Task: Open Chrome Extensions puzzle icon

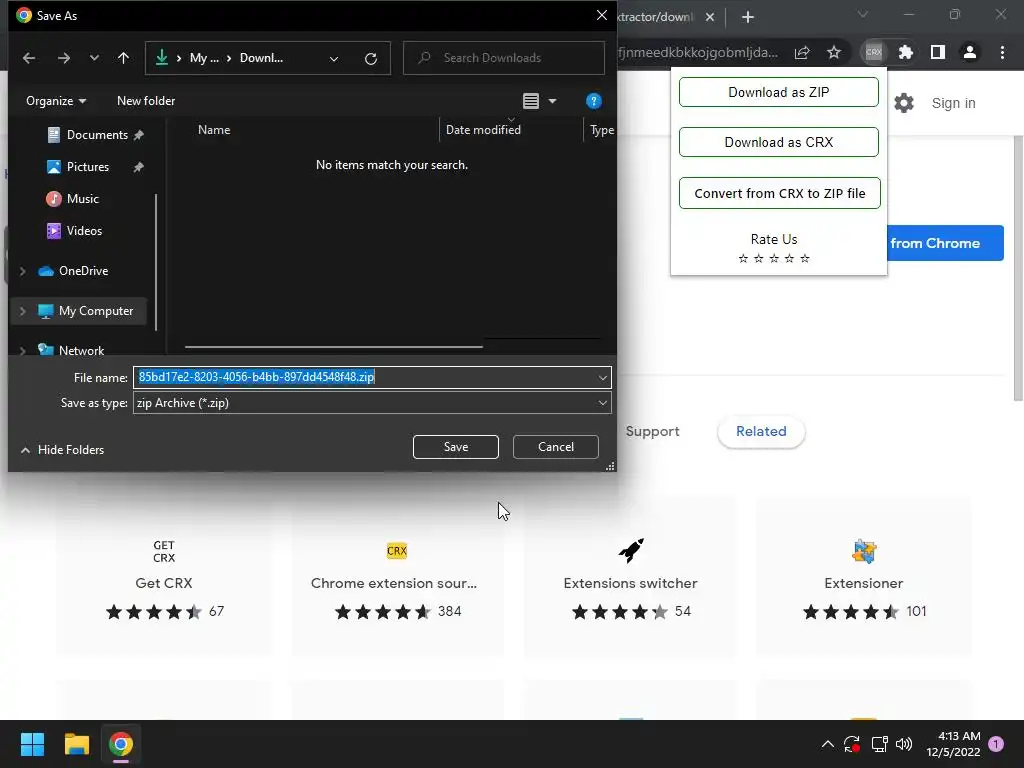Action: pos(906,52)
